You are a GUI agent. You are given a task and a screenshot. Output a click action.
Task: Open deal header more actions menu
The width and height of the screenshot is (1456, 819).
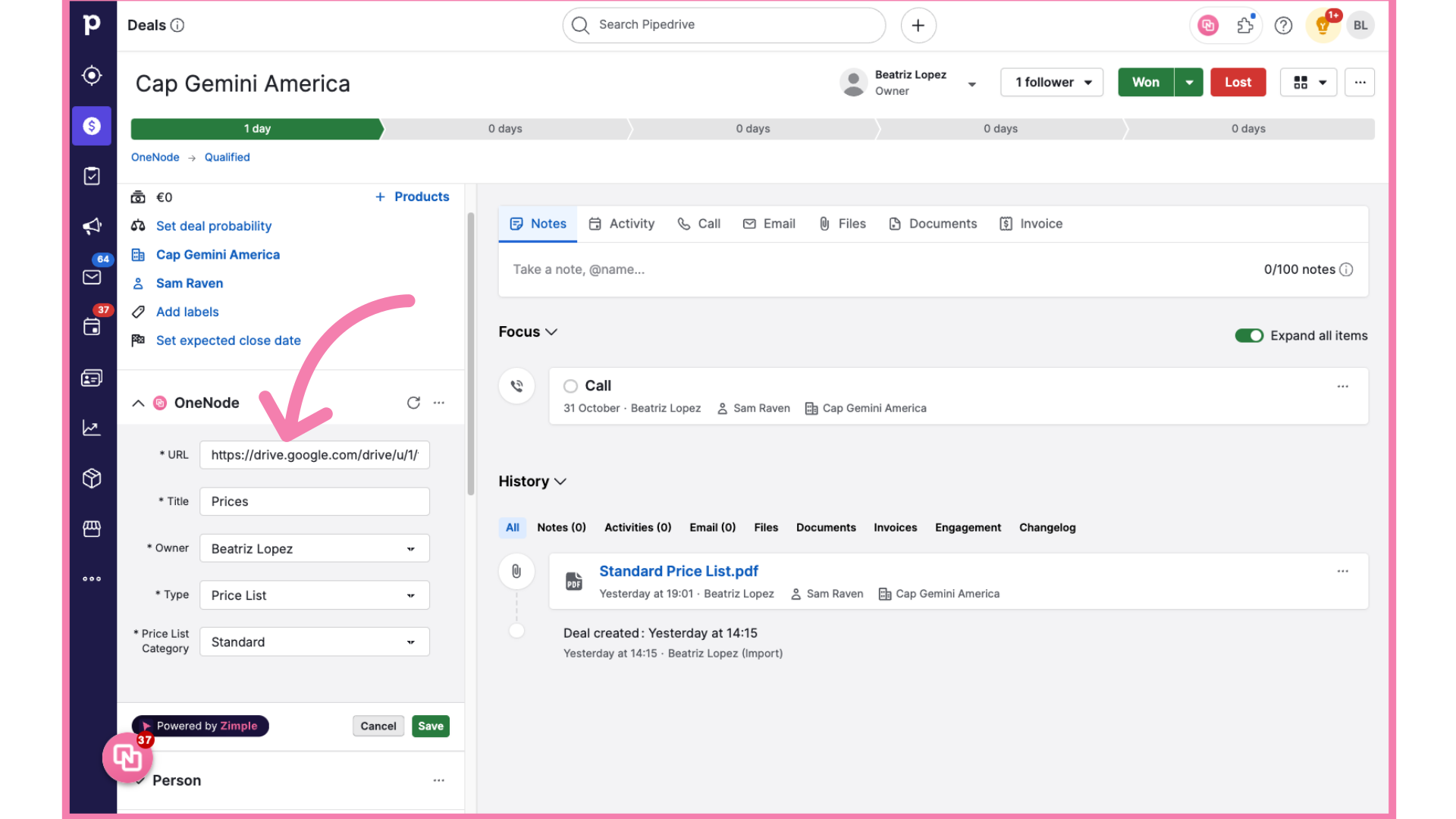(x=1360, y=82)
